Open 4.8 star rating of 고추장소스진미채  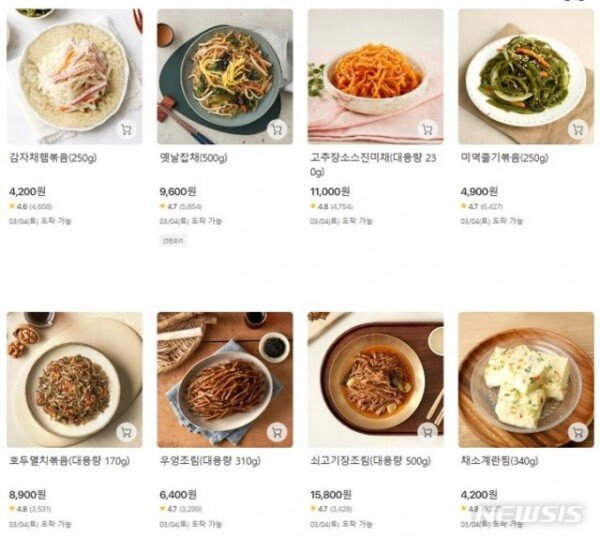pos(331,207)
